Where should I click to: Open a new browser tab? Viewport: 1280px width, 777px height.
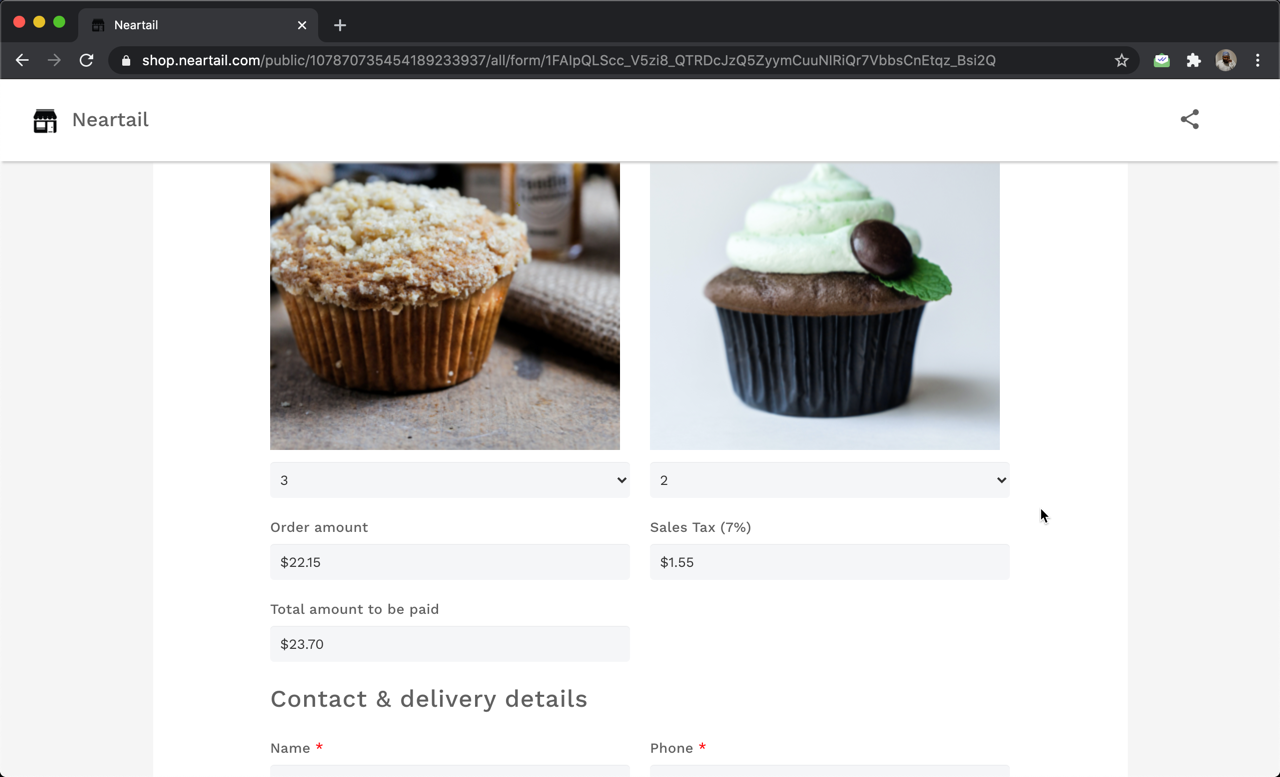pyautogui.click(x=339, y=24)
